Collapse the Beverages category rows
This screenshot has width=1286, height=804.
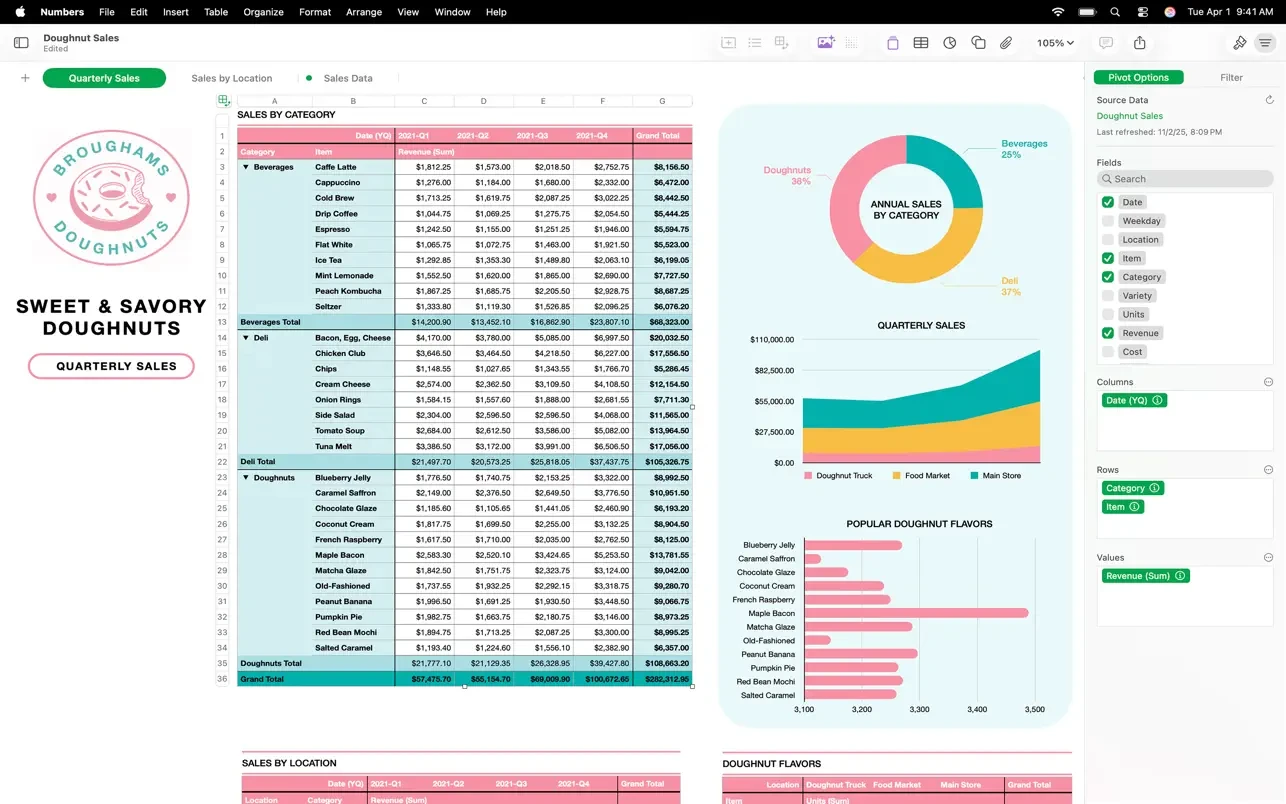pyautogui.click(x=244, y=167)
